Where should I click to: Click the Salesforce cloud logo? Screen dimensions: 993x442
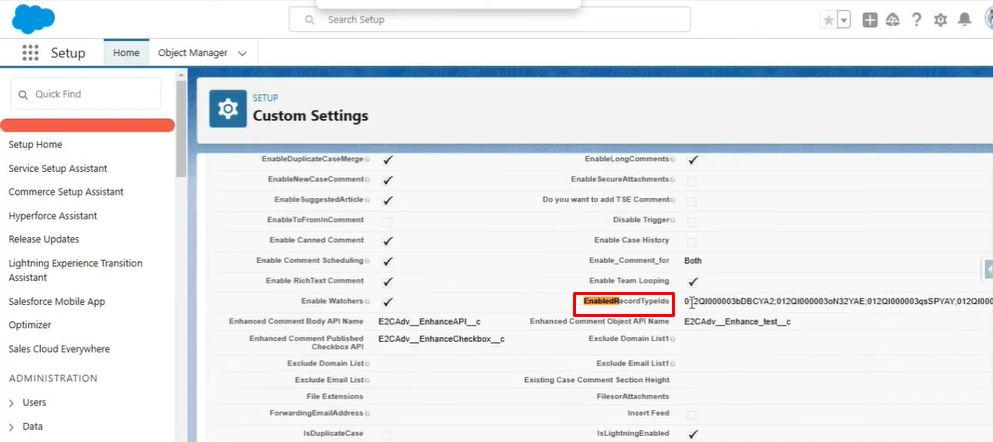click(34, 18)
